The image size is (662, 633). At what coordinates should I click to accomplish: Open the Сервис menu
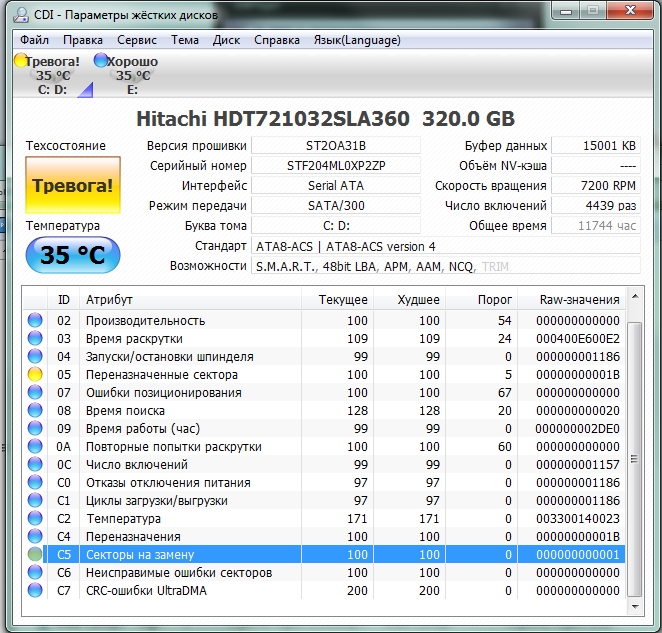[x=137, y=40]
